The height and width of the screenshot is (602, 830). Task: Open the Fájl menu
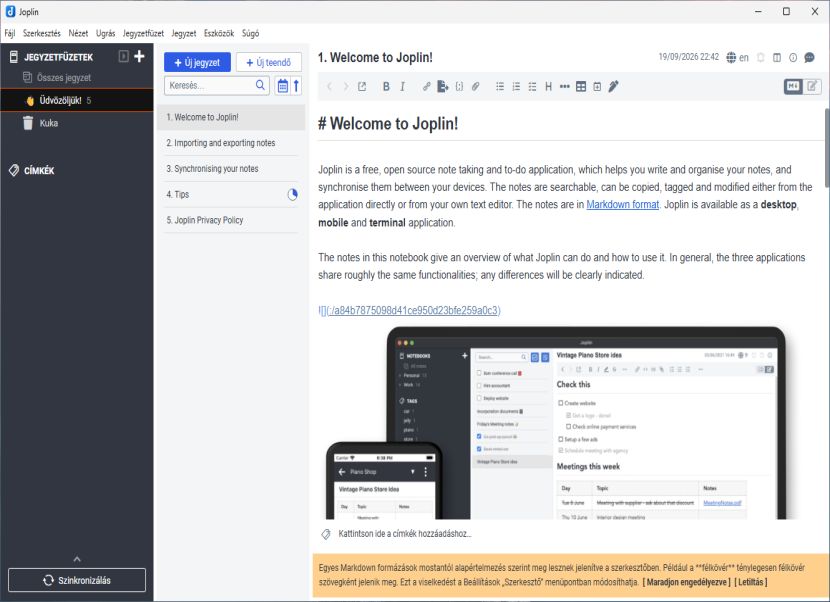10,33
